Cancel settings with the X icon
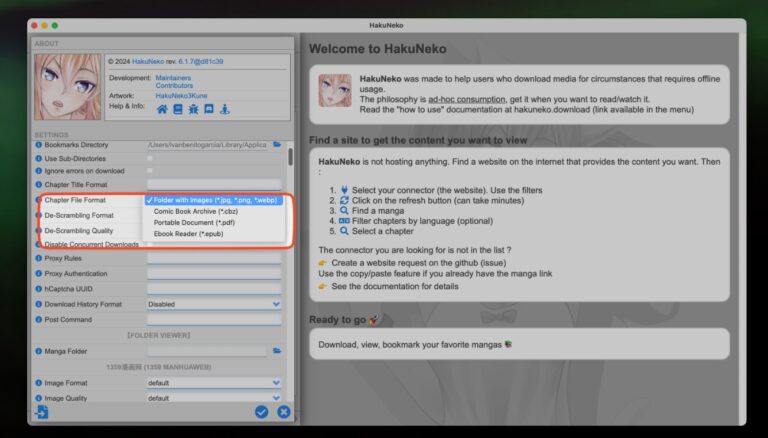 (283, 411)
